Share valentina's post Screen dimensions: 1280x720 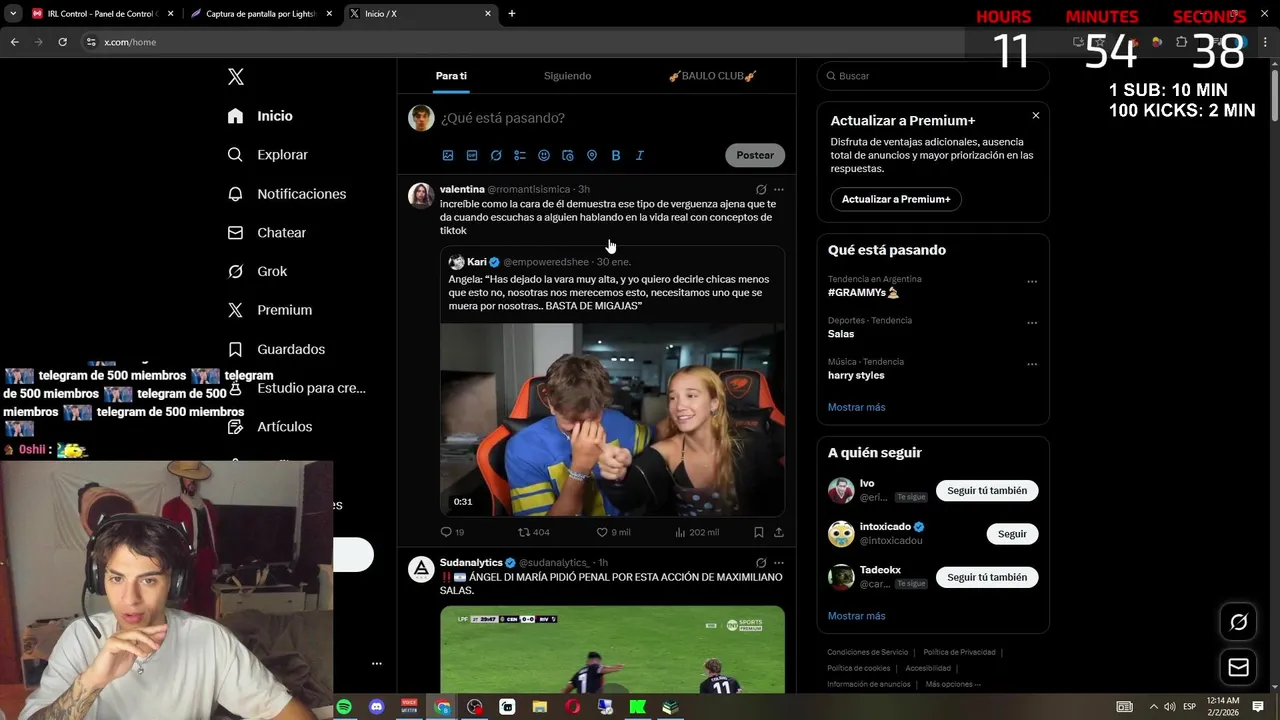(x=779, y=532)
